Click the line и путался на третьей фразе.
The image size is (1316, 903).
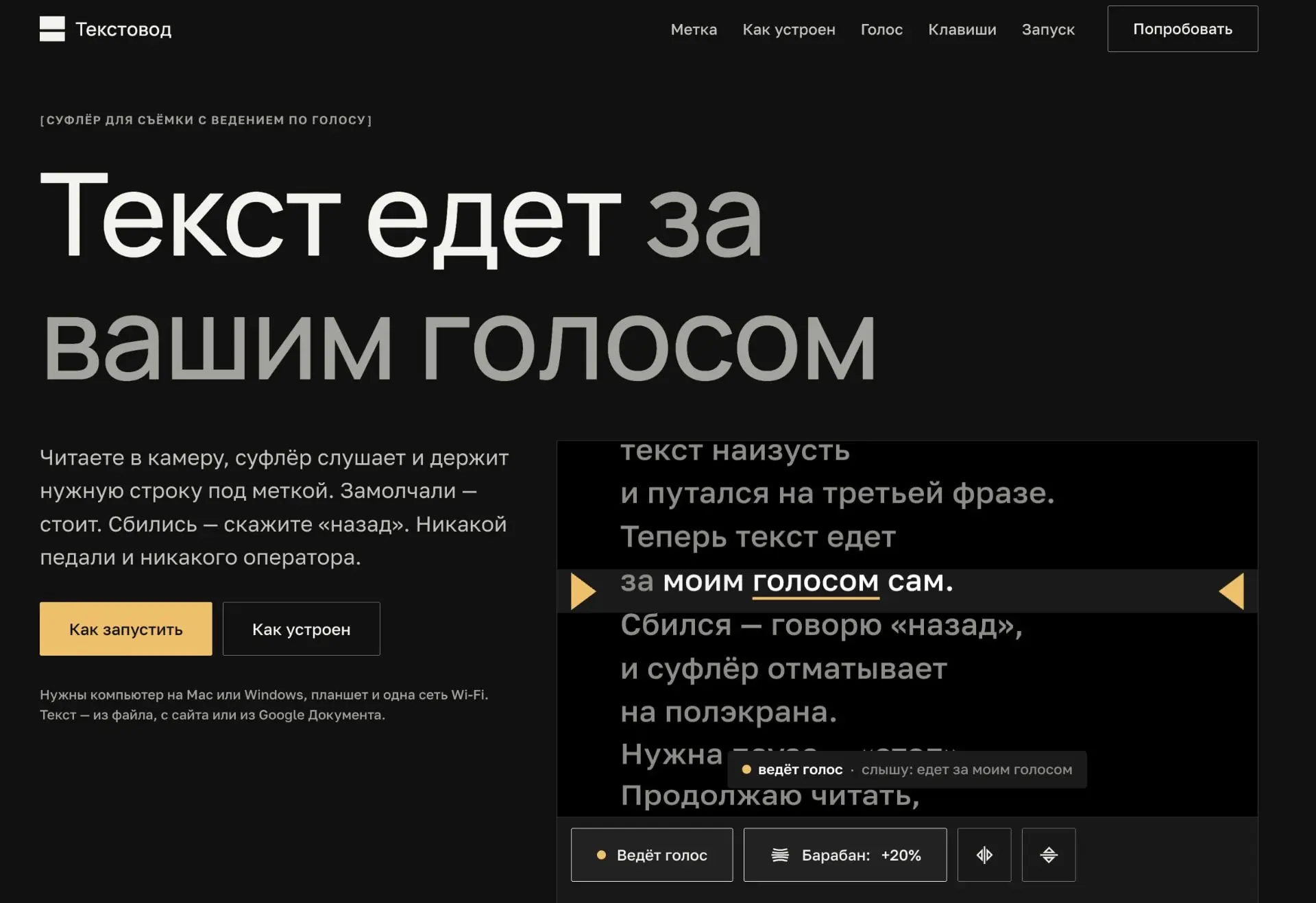tap(837, 493)
